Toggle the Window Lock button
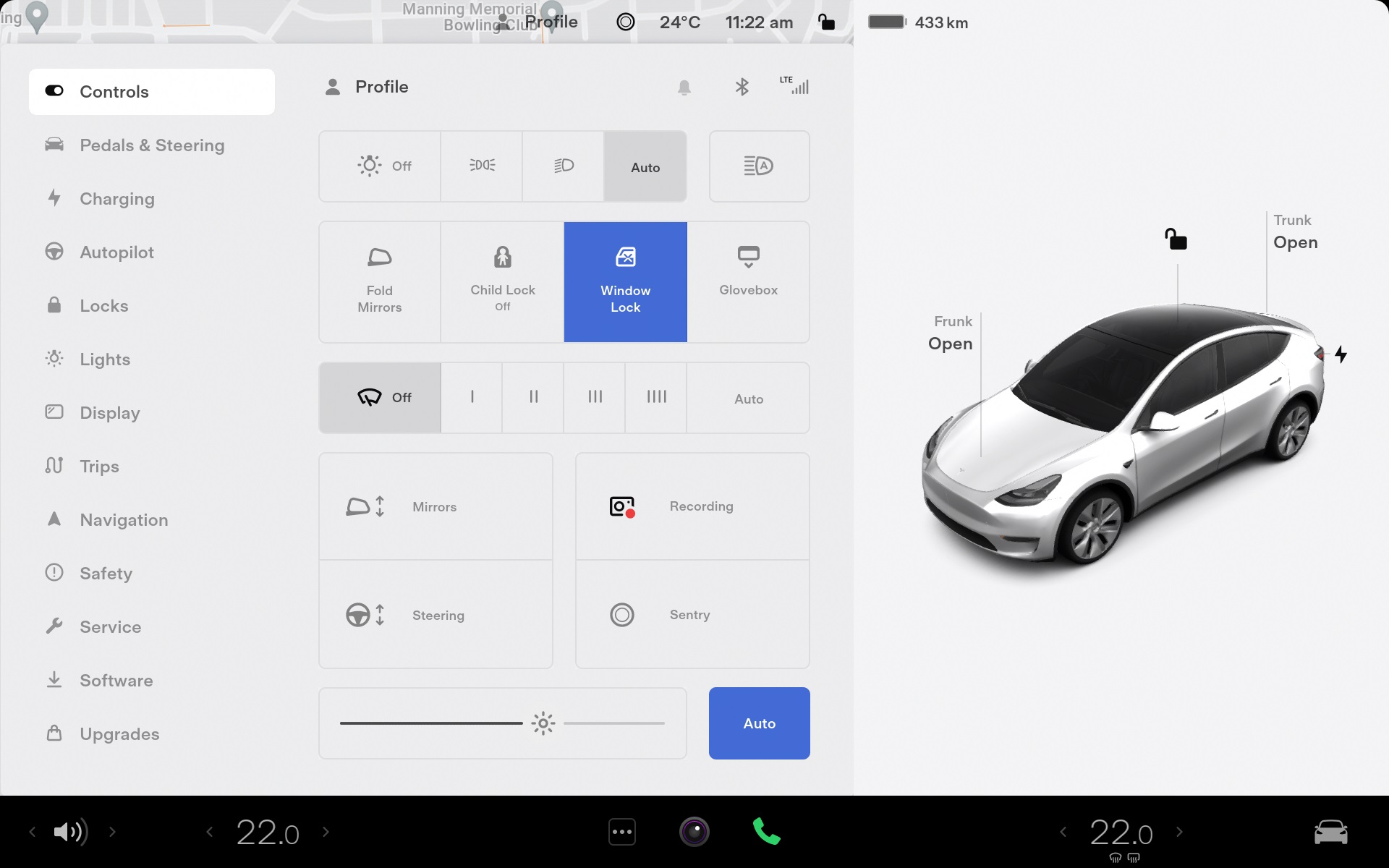The height and width of the screenshot is (868, 1389). (x=625, y=282)
